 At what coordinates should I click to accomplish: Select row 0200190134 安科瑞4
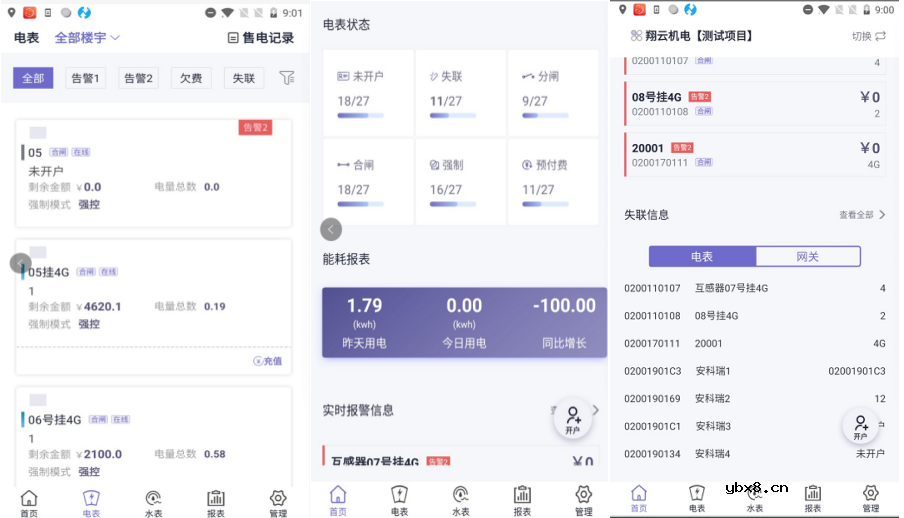[x=755, y=454]
